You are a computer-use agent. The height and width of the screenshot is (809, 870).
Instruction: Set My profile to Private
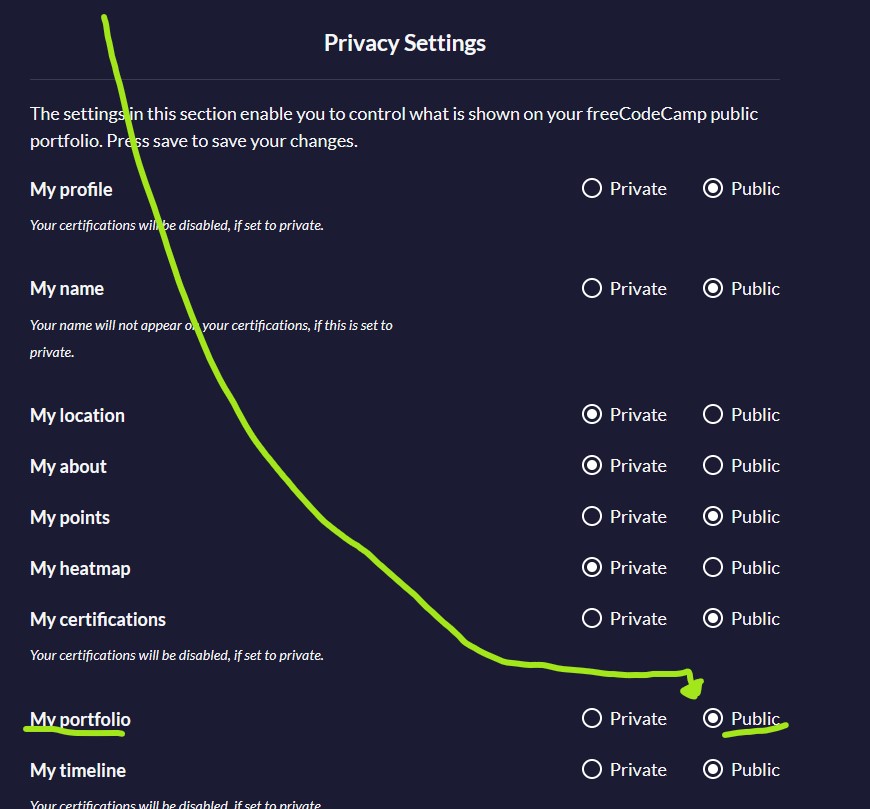[x=591, y=189]
